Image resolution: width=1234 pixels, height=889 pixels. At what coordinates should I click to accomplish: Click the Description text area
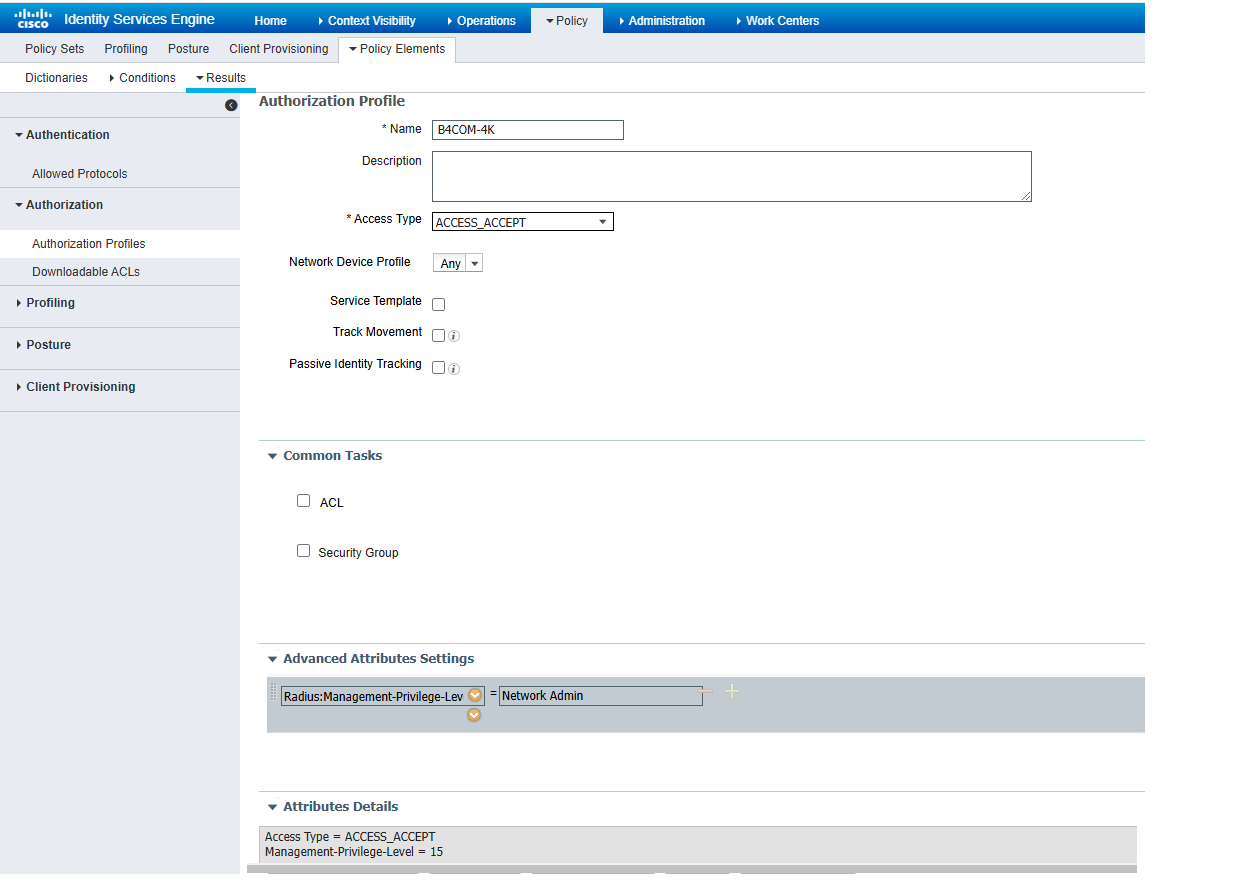click(x=731, y=176)
